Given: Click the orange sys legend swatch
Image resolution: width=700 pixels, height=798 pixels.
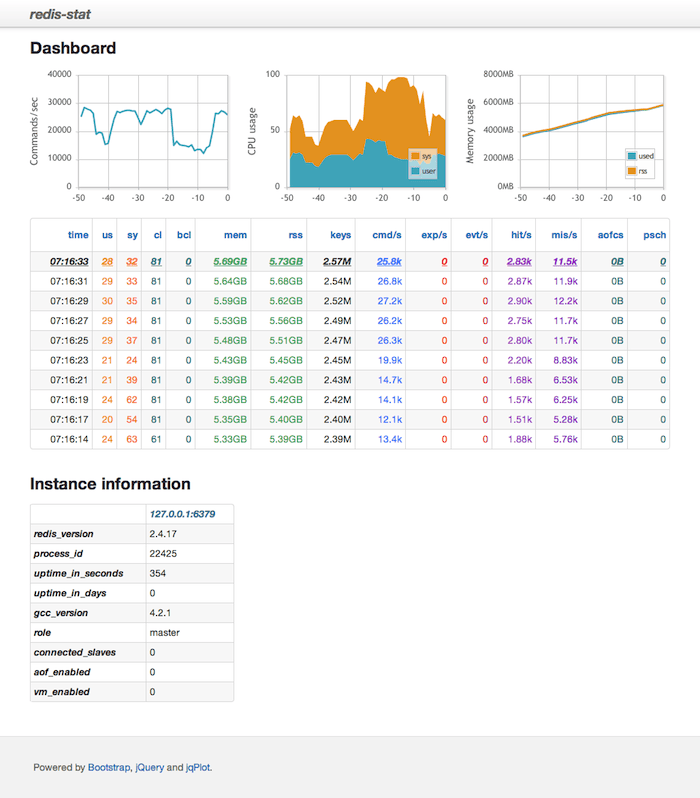Looking at the screenshot, I should tap(415, 157).
